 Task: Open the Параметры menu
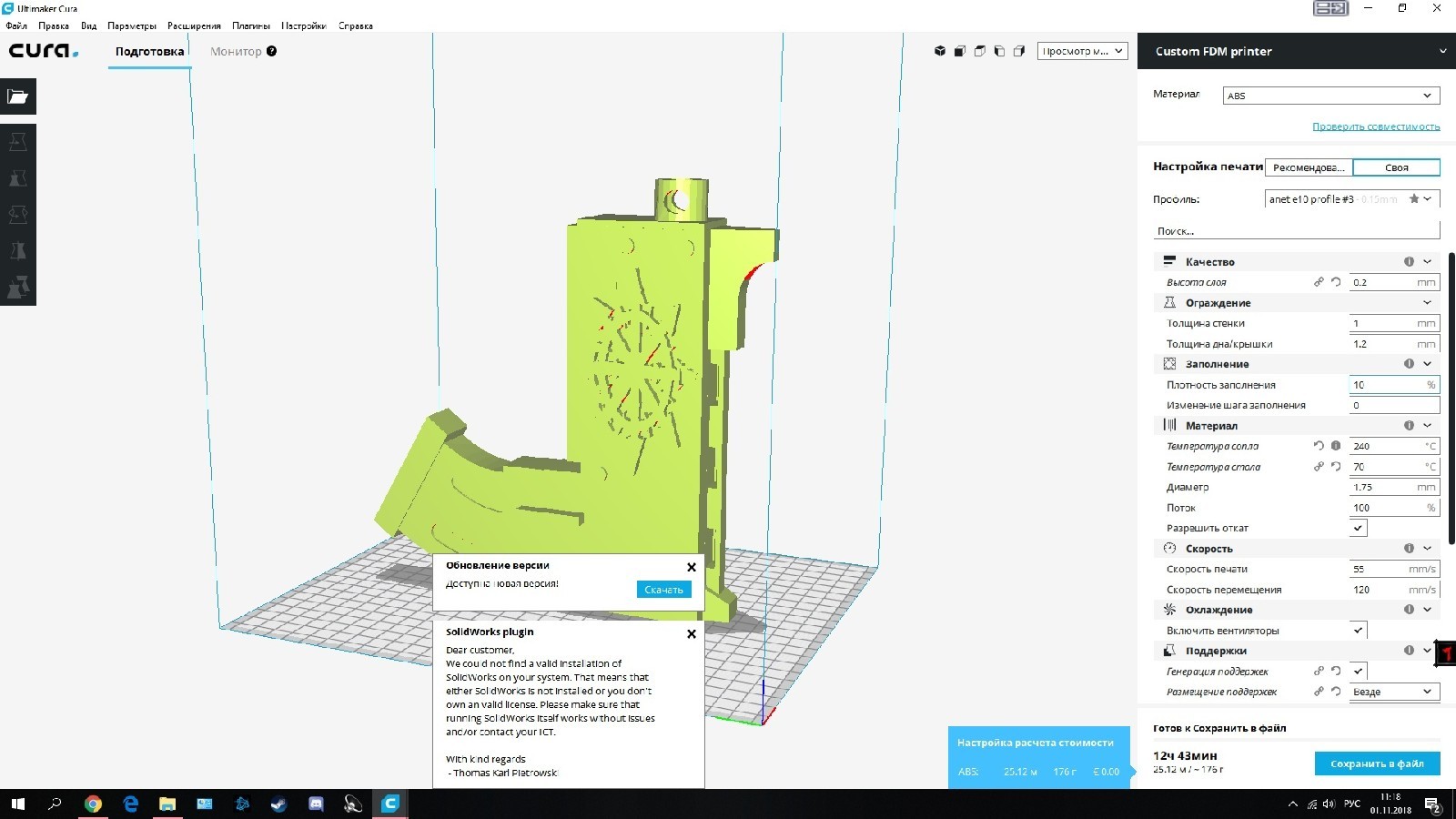[132, 25]
